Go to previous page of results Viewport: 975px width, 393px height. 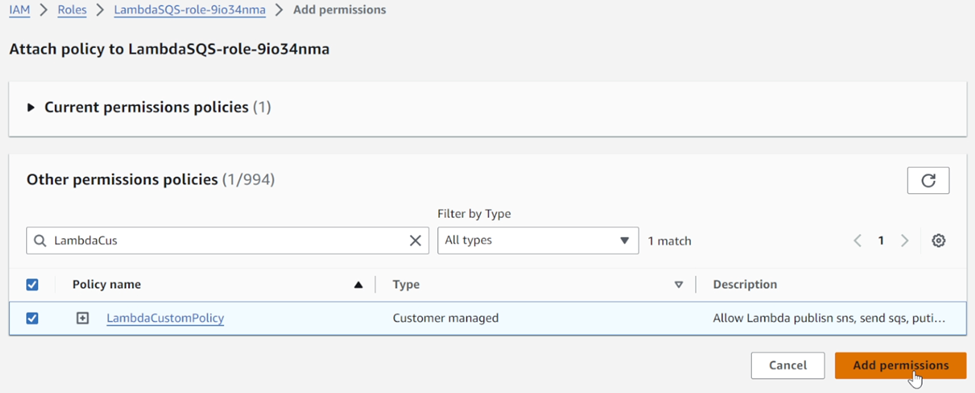pyautogui.click(x=857, y=241)
